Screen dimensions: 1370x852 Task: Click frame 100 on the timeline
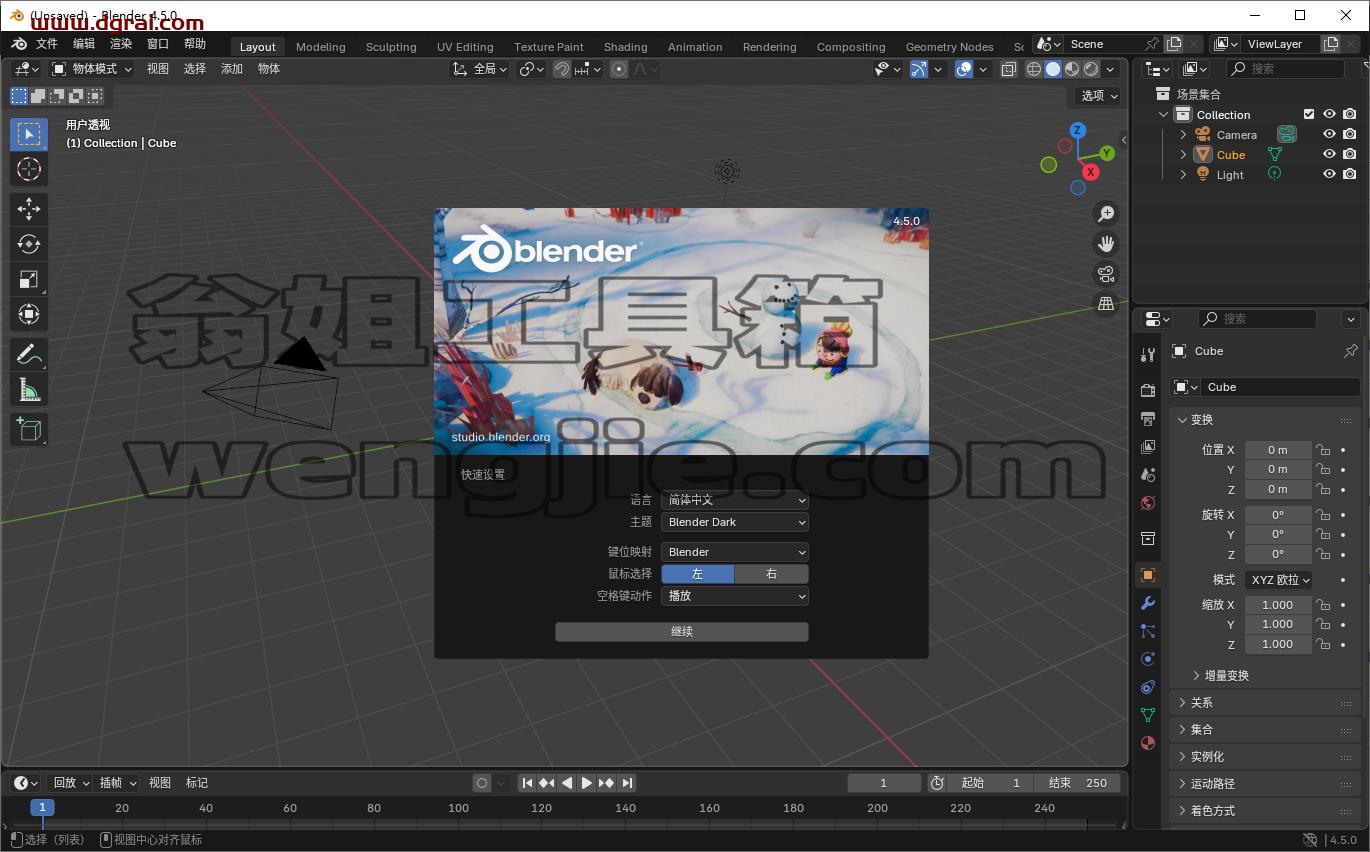coord(458,808)
